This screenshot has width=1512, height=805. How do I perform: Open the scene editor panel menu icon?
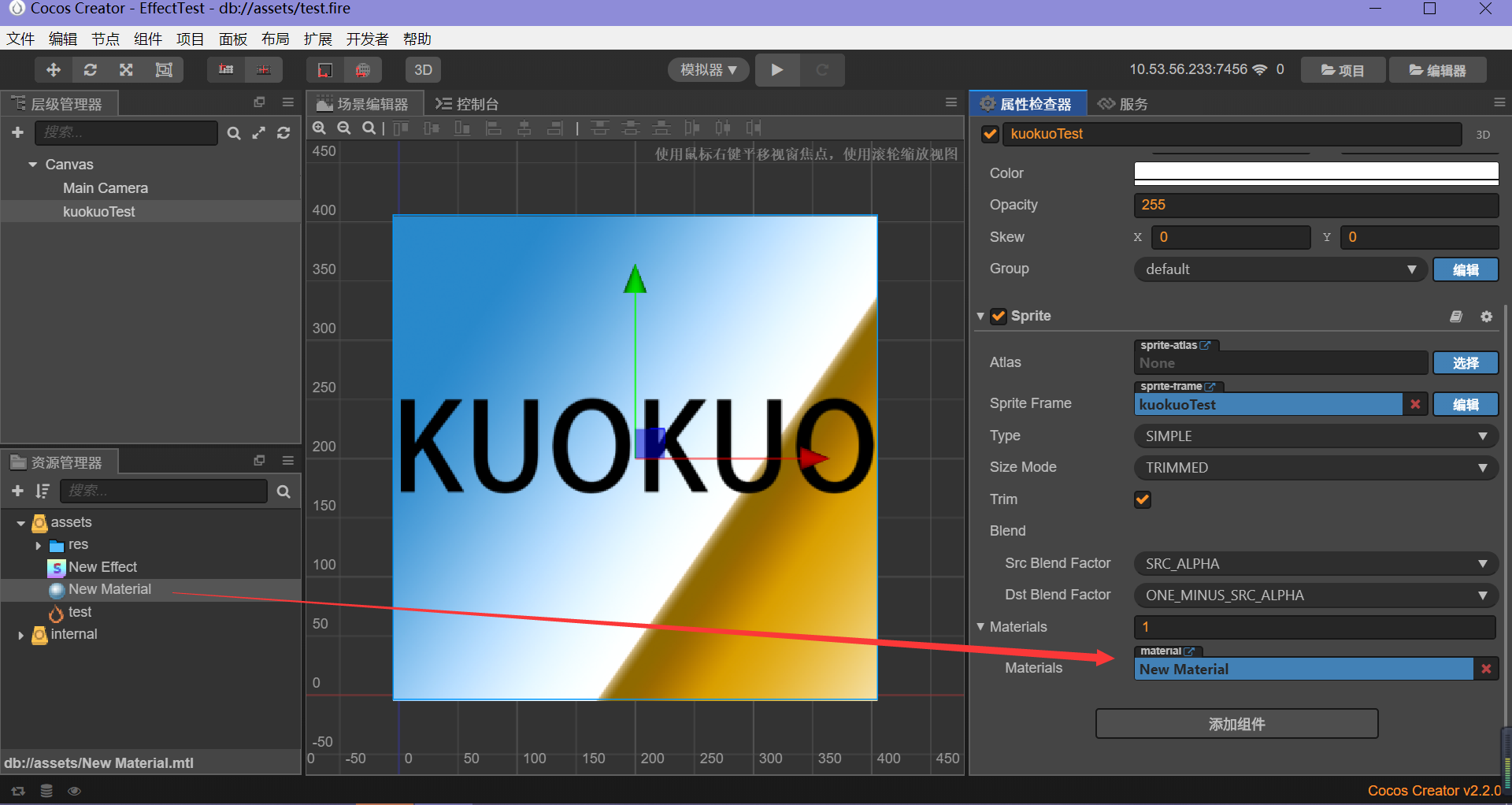951,102
